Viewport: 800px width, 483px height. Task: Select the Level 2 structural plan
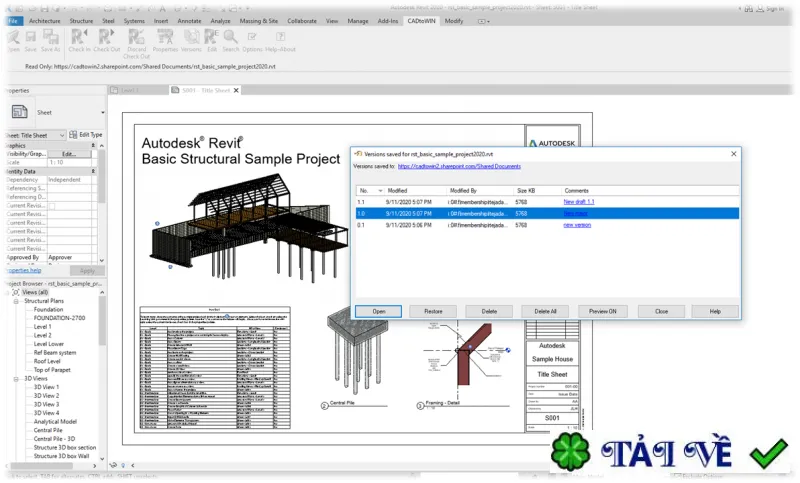tap(42, 336)
